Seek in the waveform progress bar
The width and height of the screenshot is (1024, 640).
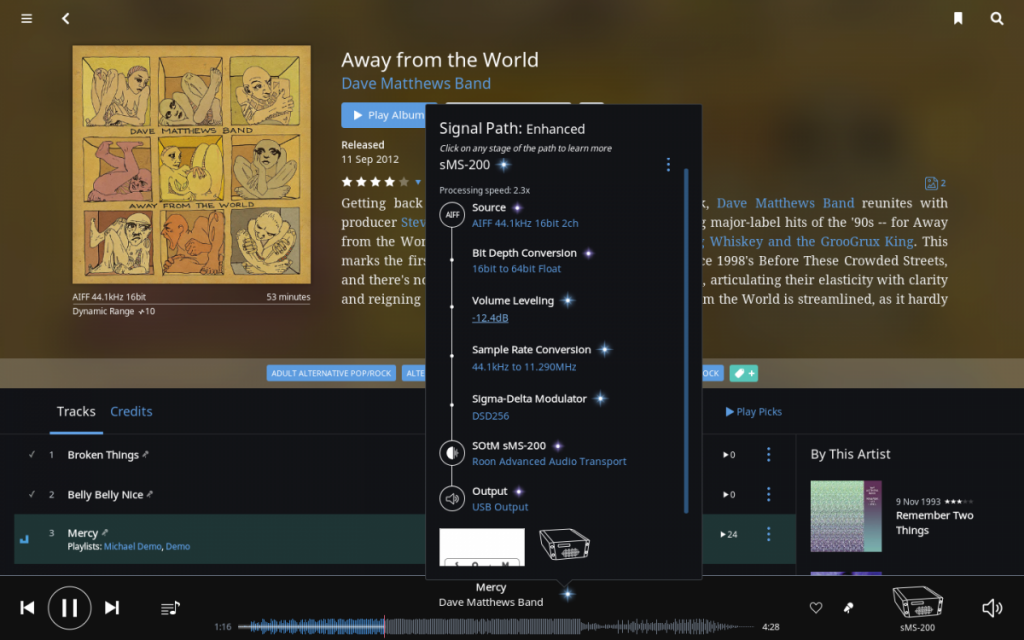tap(496, 627)
